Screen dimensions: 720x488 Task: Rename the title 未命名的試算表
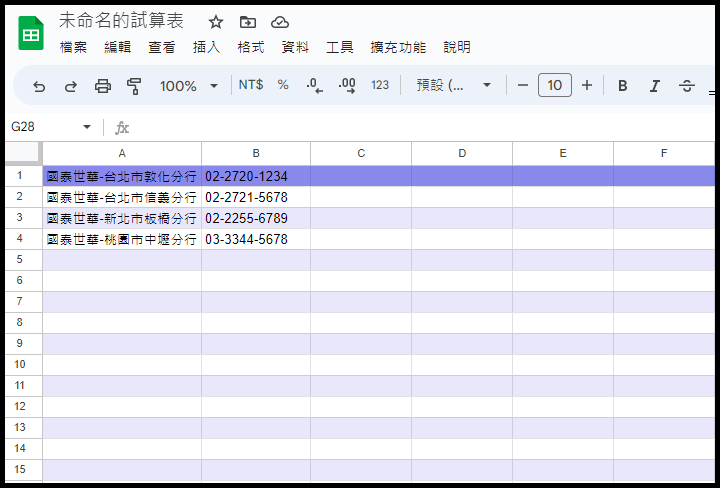tap(121, 21)
